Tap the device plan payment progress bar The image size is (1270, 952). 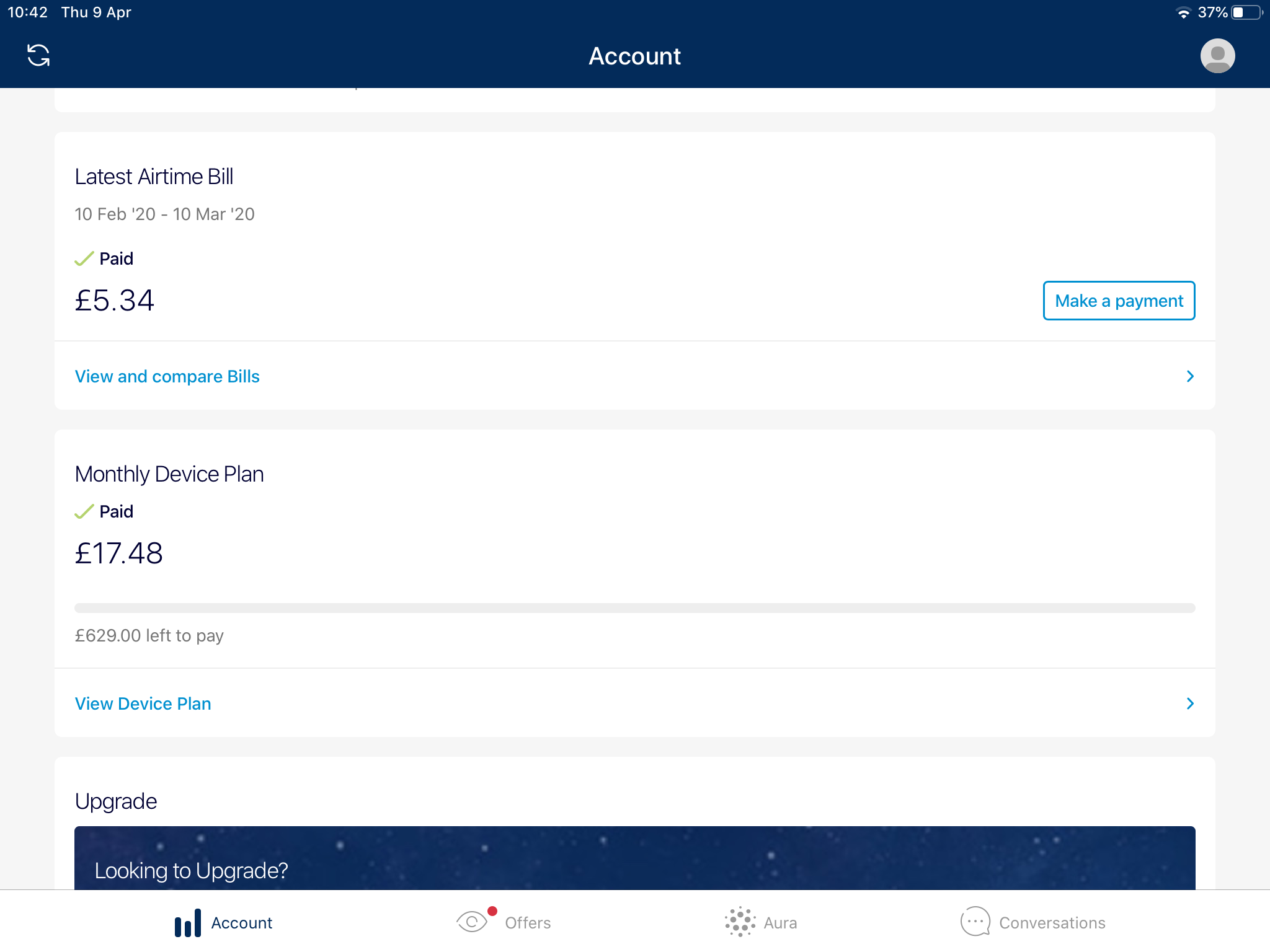coord(635,608)
